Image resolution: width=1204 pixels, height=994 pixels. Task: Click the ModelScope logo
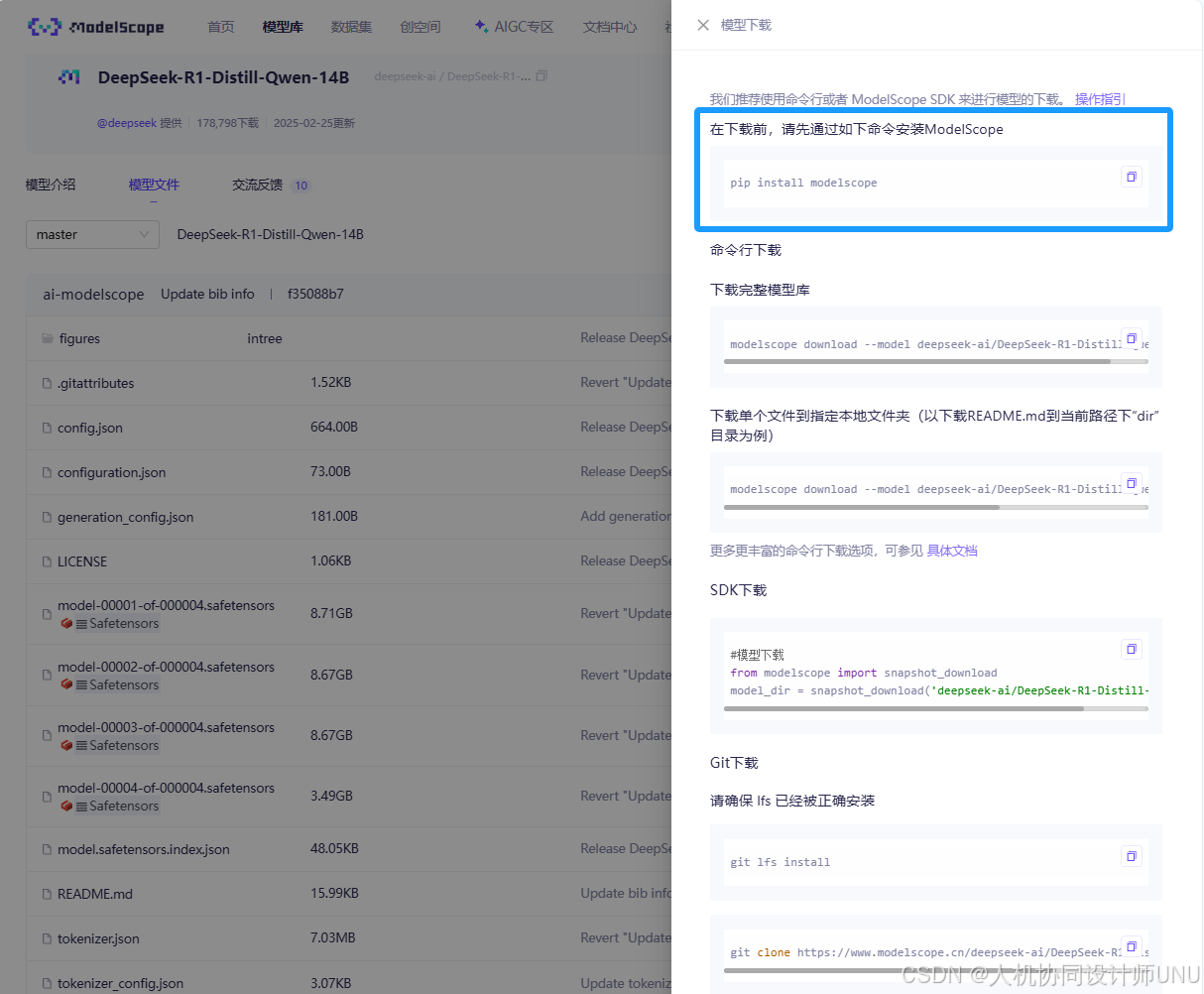[96, 27]
